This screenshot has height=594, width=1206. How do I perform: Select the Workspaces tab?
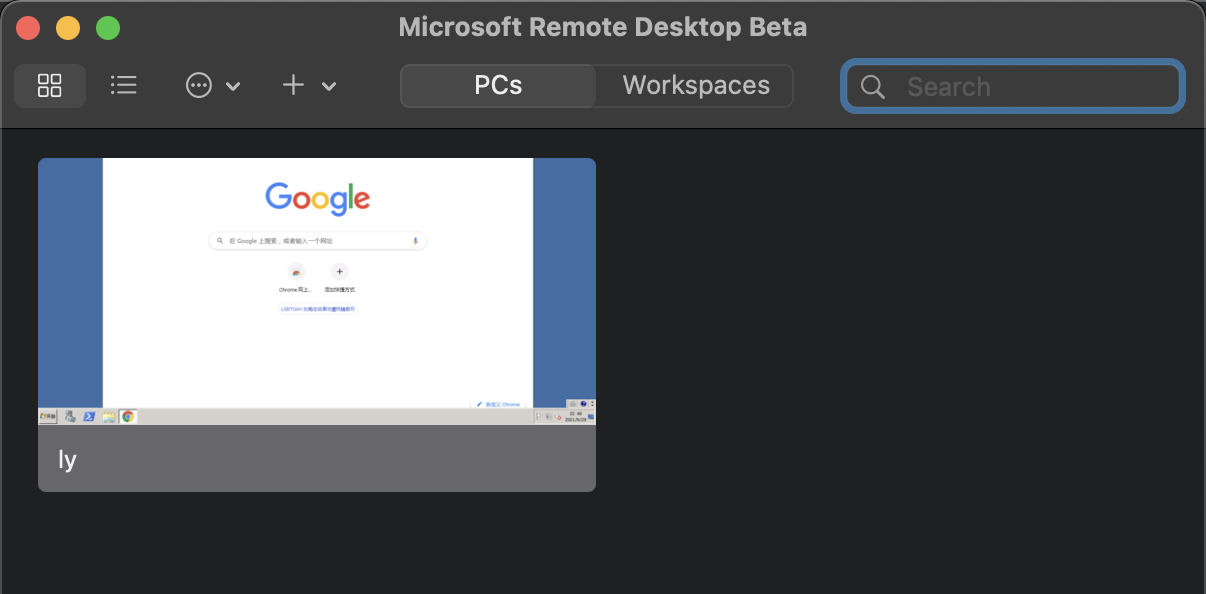696,86
